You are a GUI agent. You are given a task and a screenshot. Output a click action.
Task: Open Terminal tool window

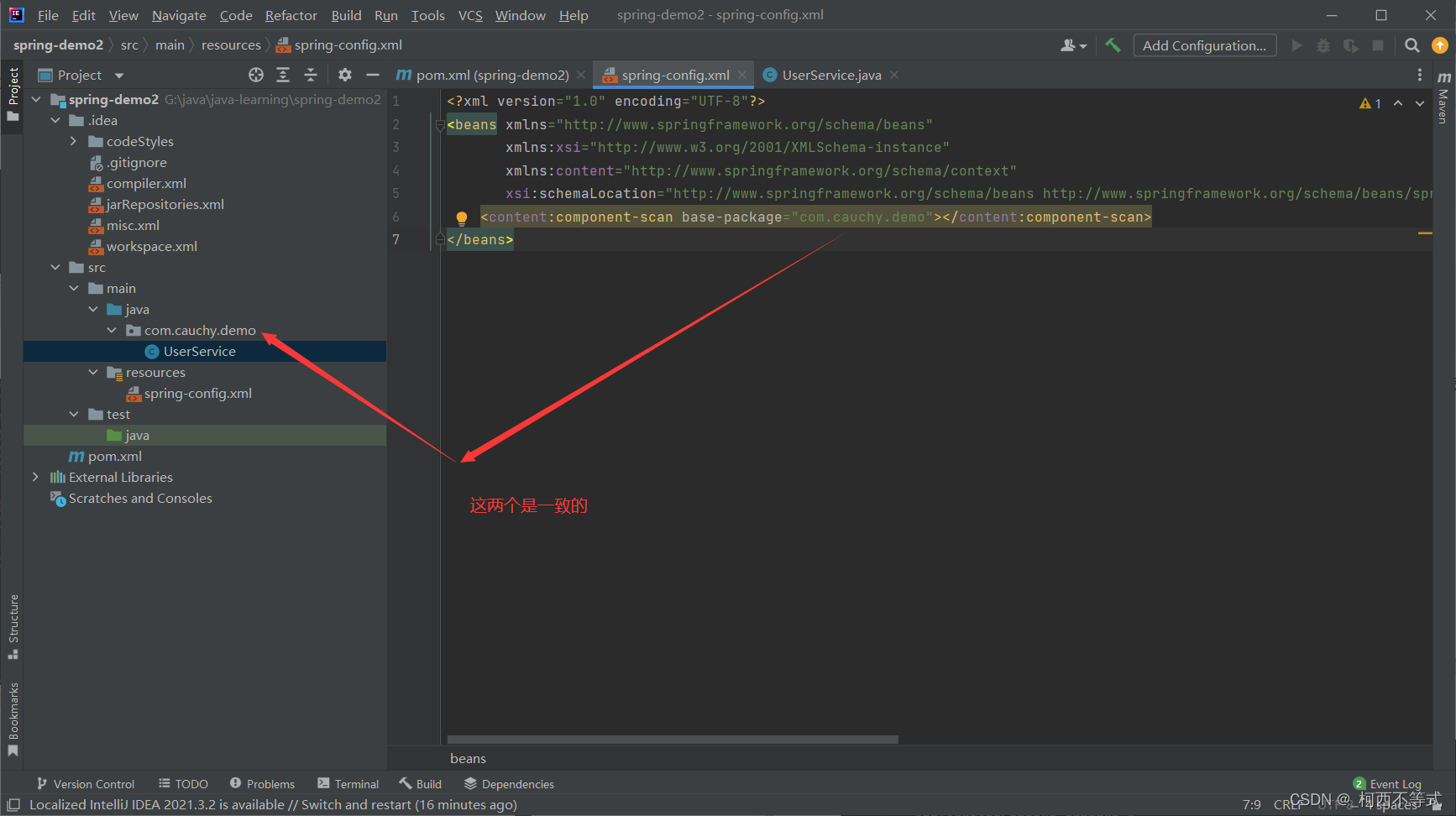[348, 784]
